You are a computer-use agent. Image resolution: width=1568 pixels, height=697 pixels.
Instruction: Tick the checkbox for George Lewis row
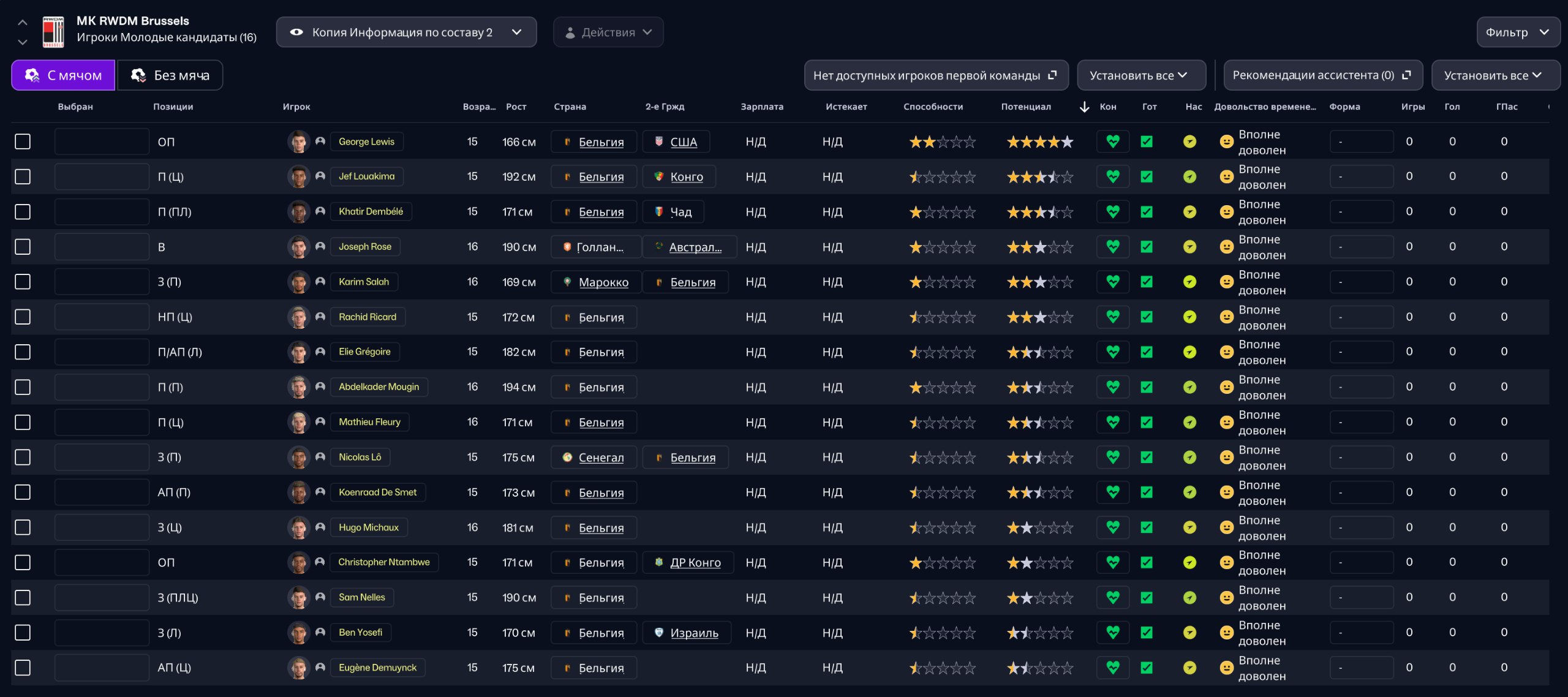tap(23, 141)
